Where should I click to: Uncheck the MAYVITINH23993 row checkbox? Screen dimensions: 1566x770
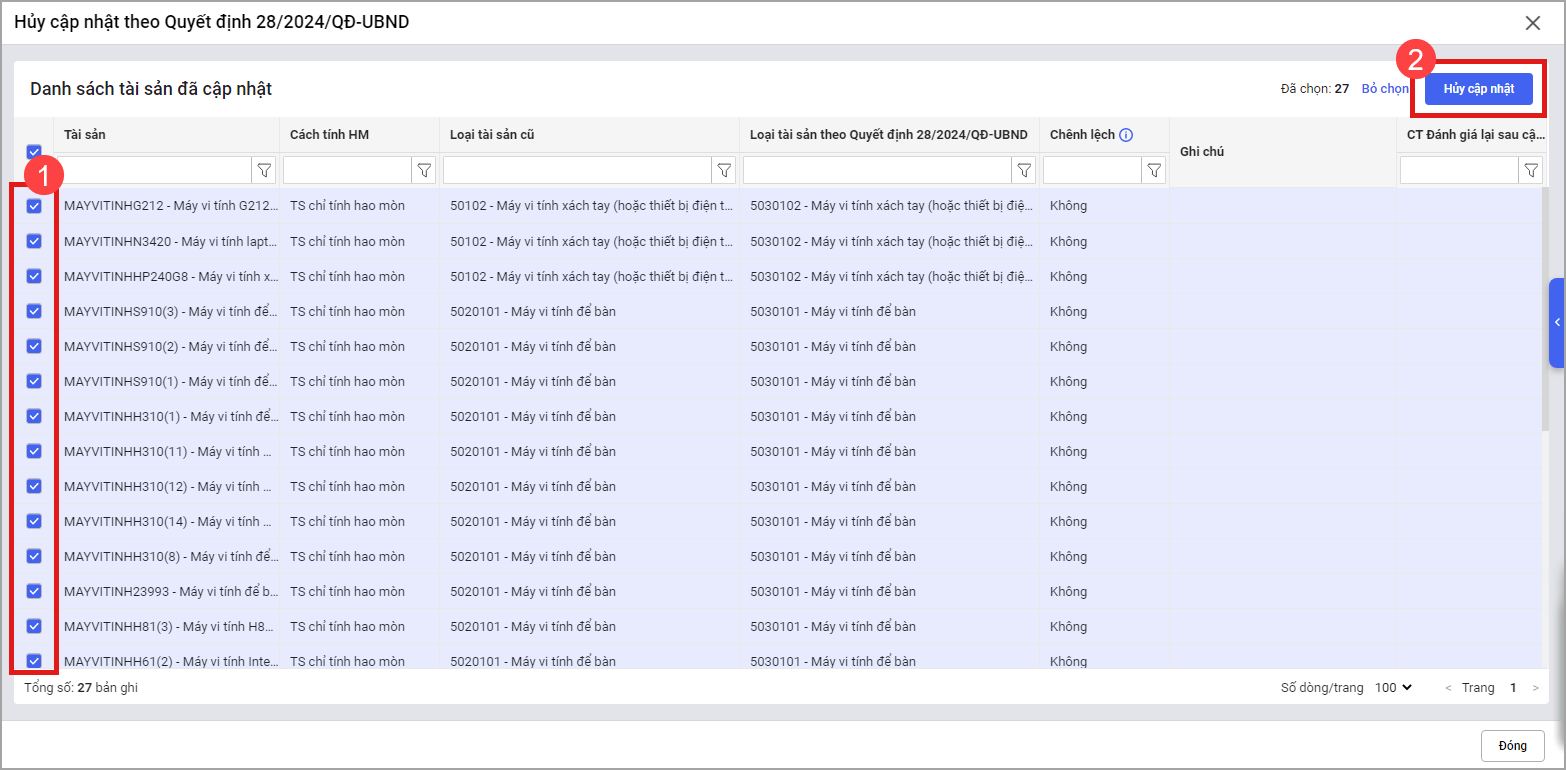[x=34, y=591]
